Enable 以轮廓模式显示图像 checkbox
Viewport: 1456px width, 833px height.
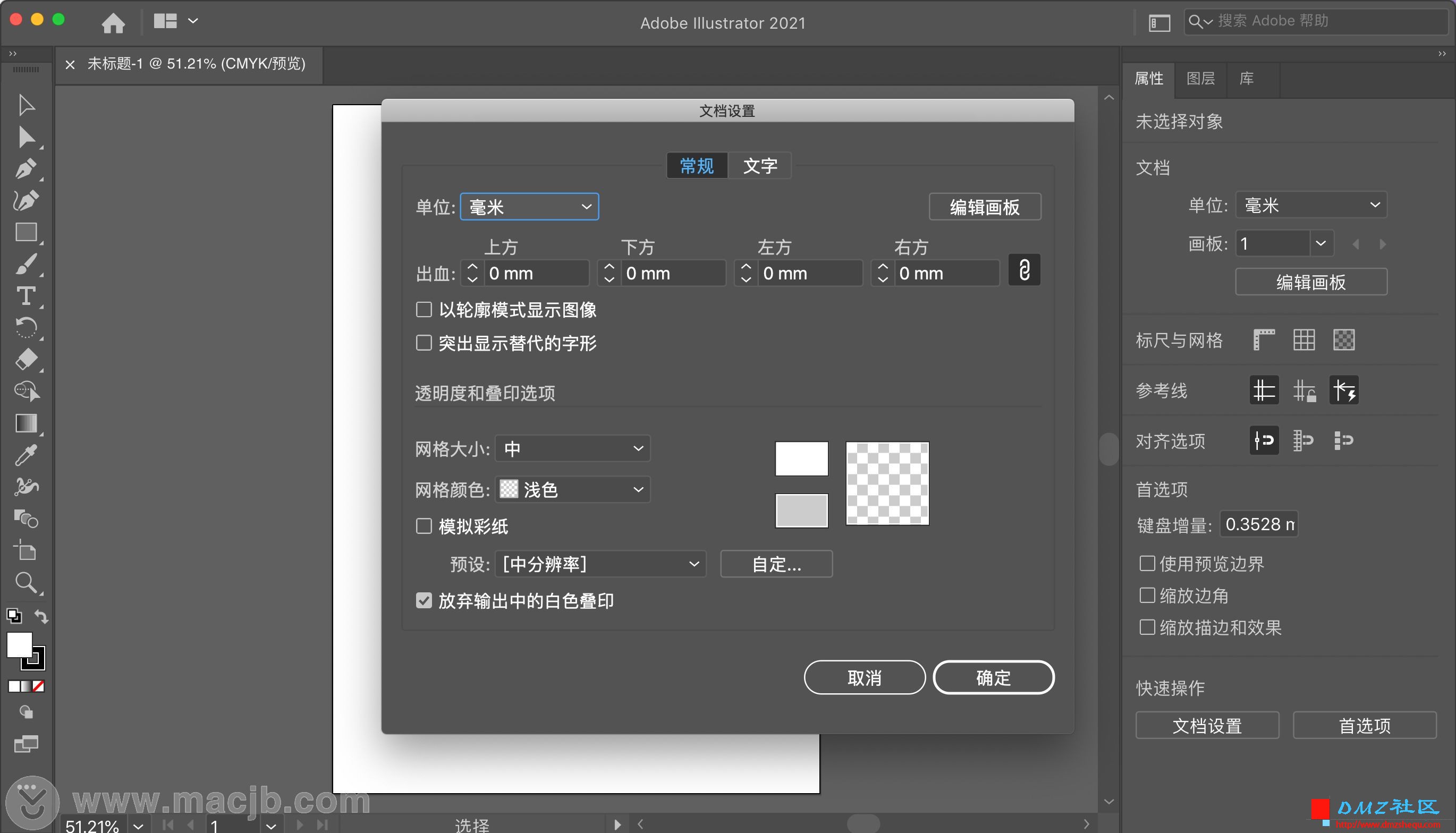click(x=424, y=310)
